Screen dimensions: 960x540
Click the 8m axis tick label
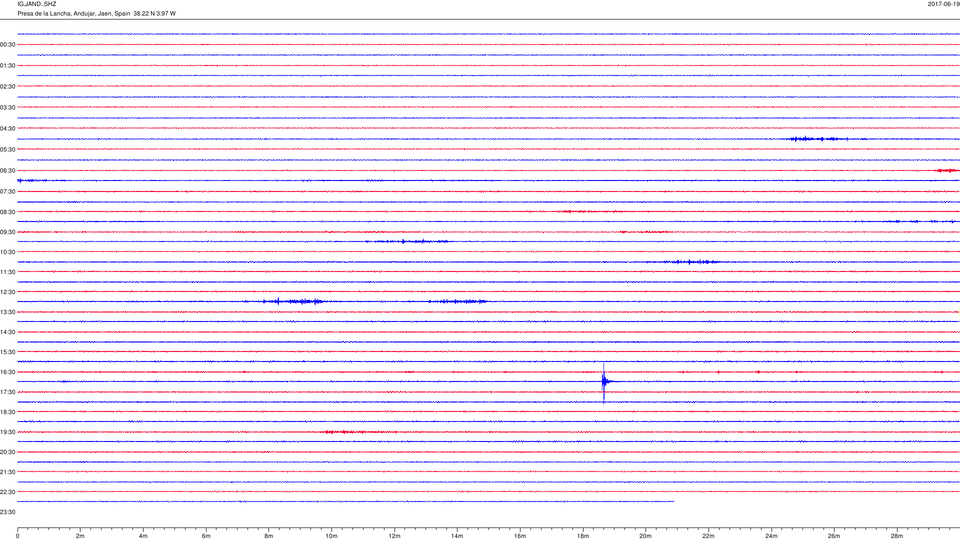(269, 536)
